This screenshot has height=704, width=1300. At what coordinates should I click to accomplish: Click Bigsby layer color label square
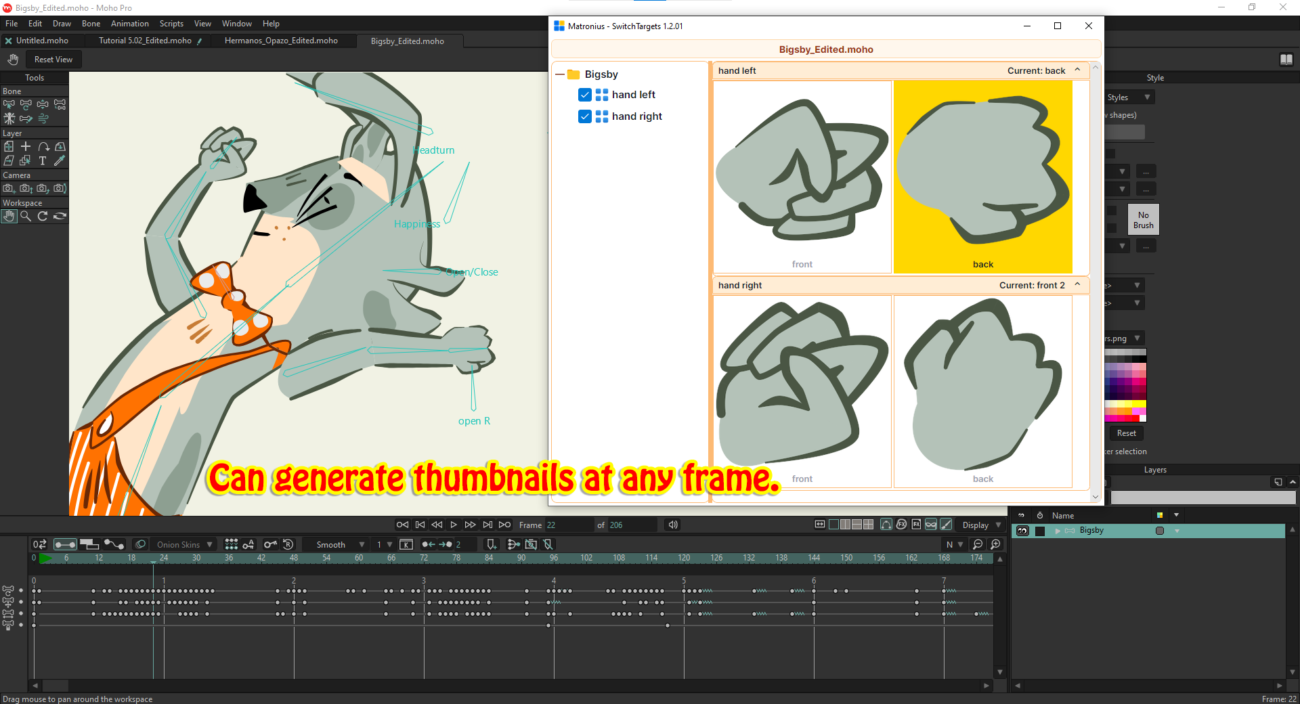[x=1159, y=531]
